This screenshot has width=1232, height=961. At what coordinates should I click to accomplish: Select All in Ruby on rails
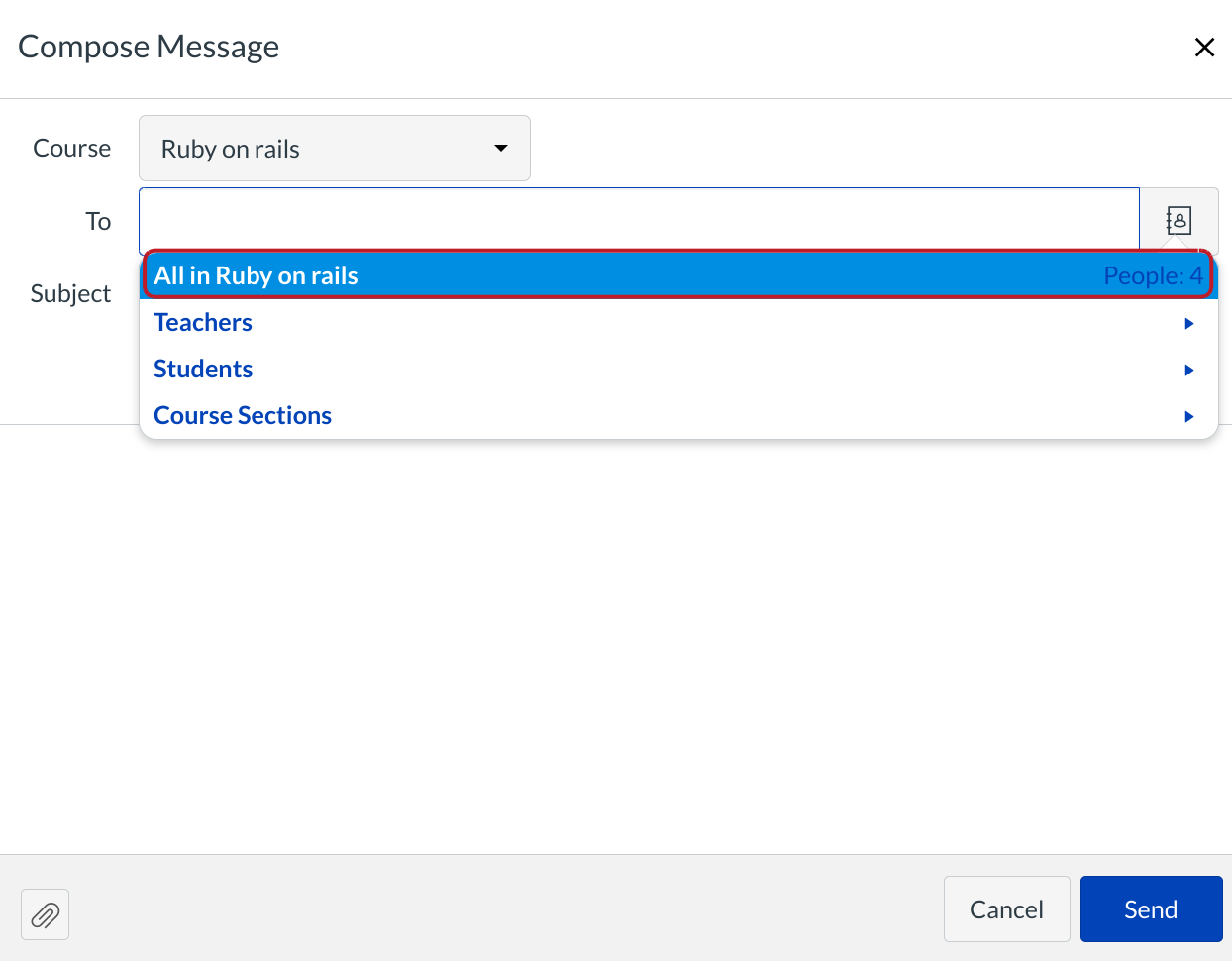[257, 275]
